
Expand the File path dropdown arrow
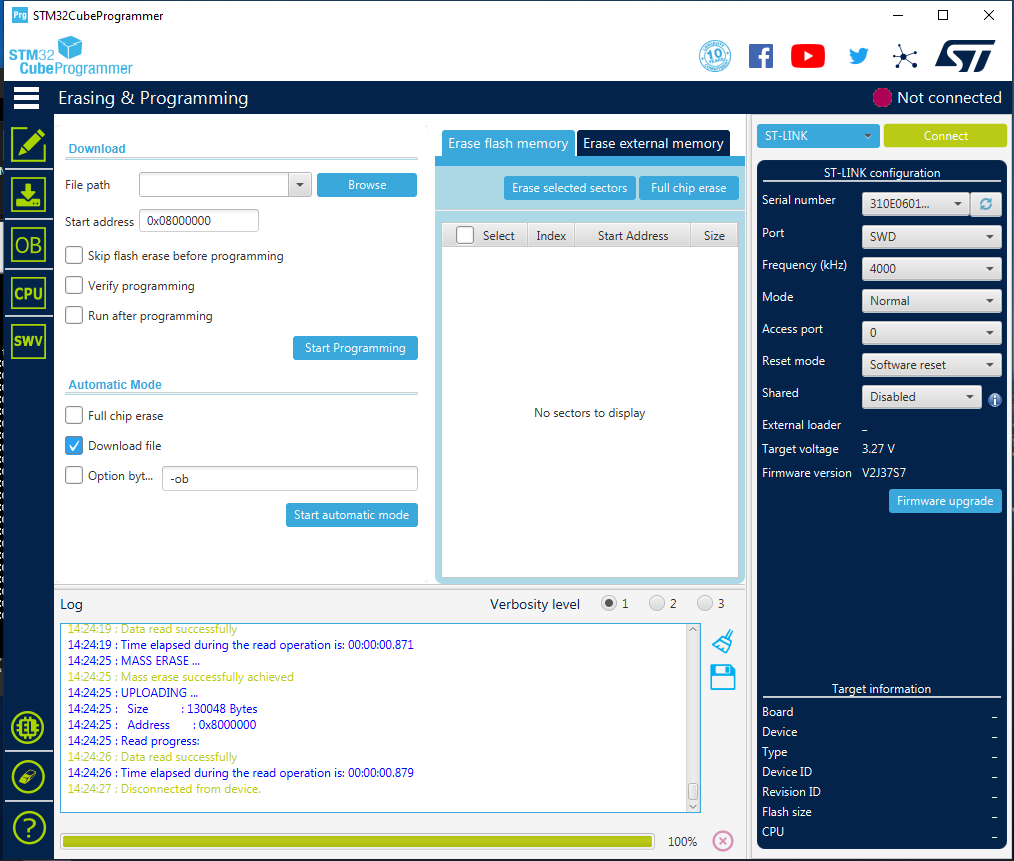tap(299, 185)
